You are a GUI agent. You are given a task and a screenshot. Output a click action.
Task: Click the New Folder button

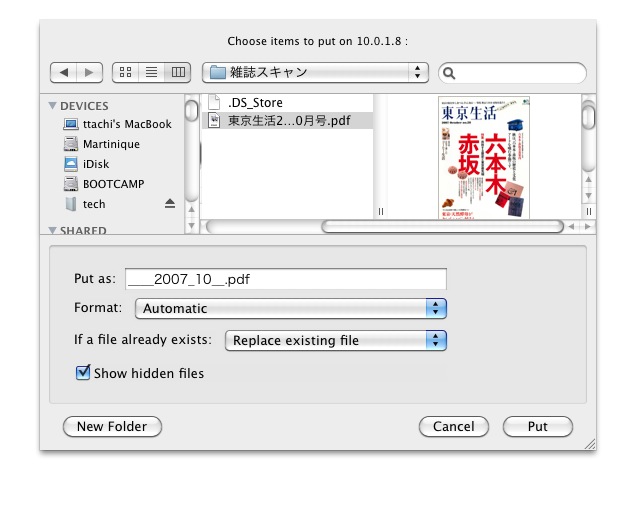coord(112,427)
